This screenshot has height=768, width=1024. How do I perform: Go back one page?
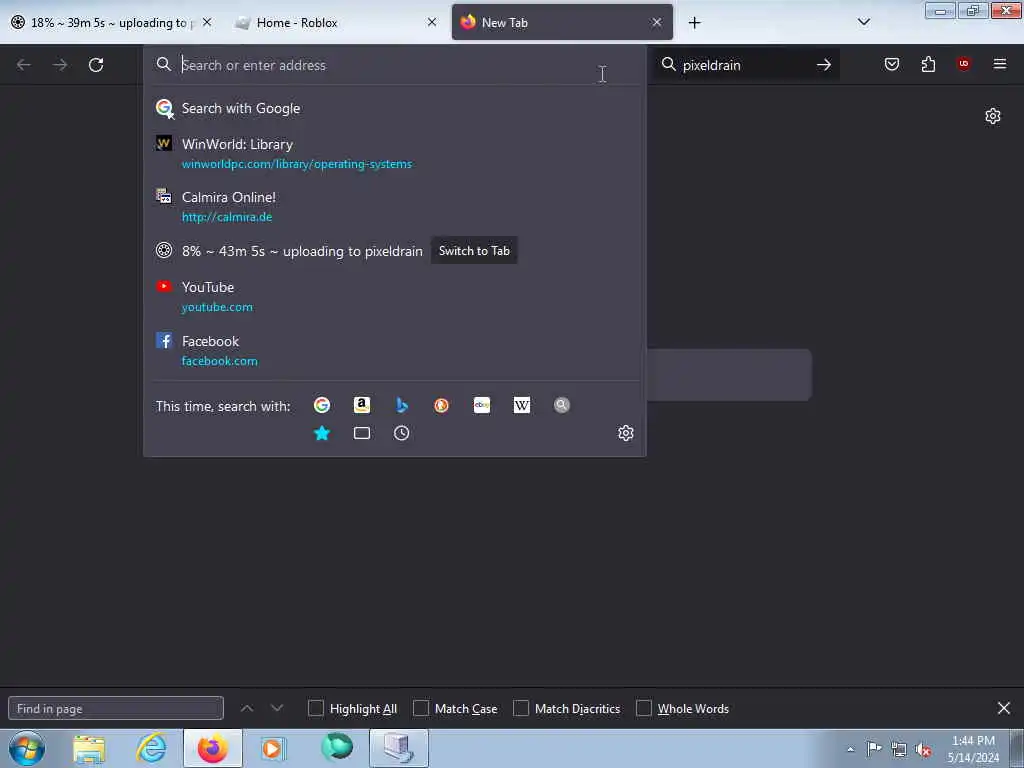[x=24, y=65]
